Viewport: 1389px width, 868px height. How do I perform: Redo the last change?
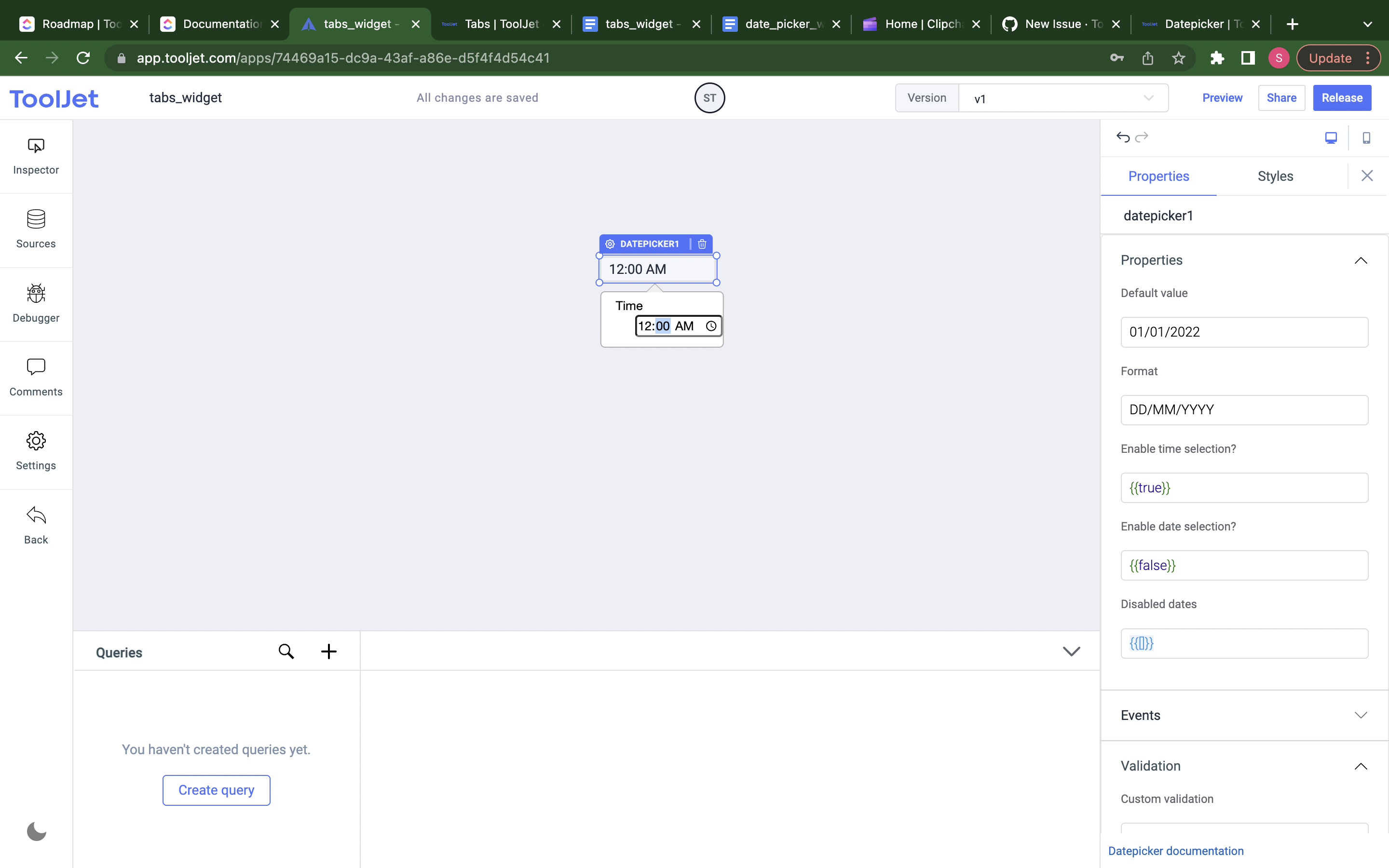coord(1142,137)
